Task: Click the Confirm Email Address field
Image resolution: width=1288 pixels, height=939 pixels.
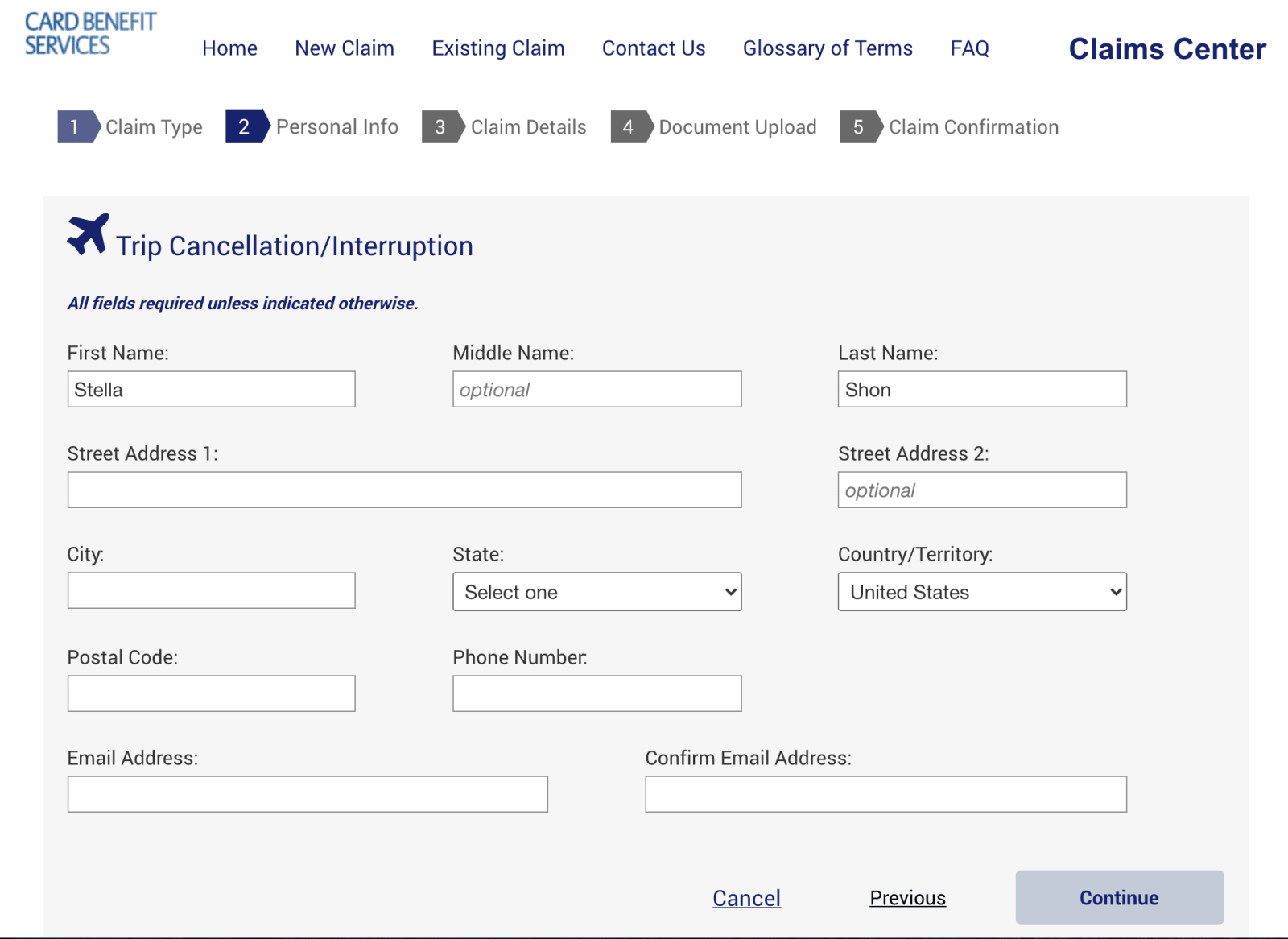Action: pos(885,794)
